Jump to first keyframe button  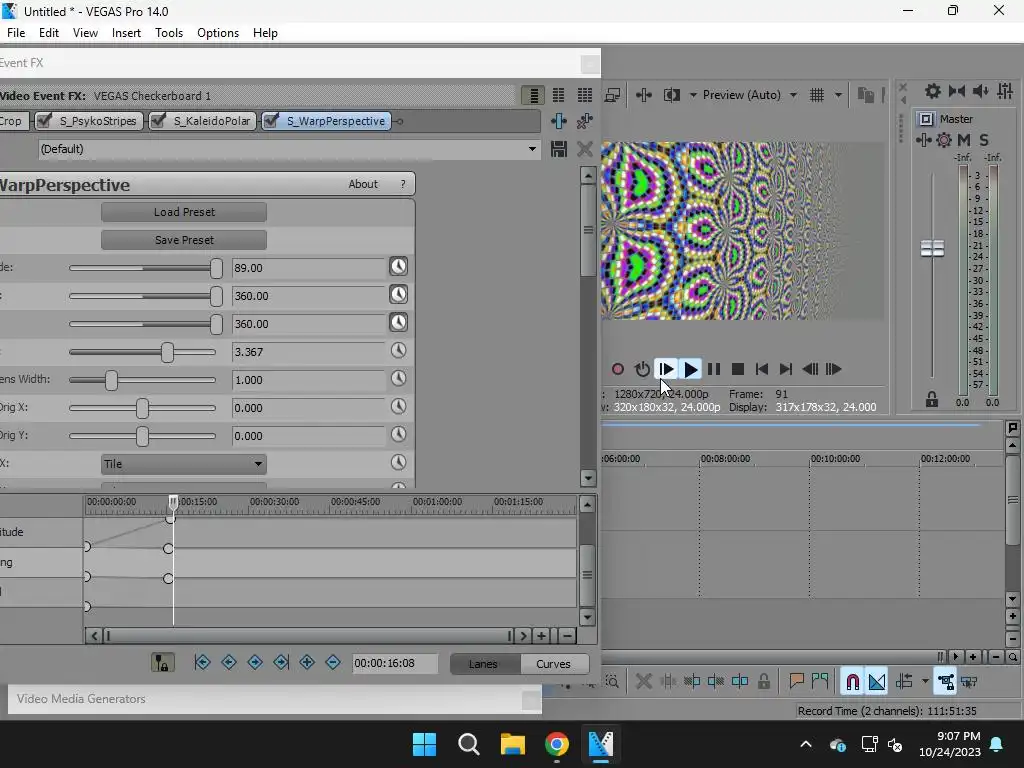click(x=202, y=662)
